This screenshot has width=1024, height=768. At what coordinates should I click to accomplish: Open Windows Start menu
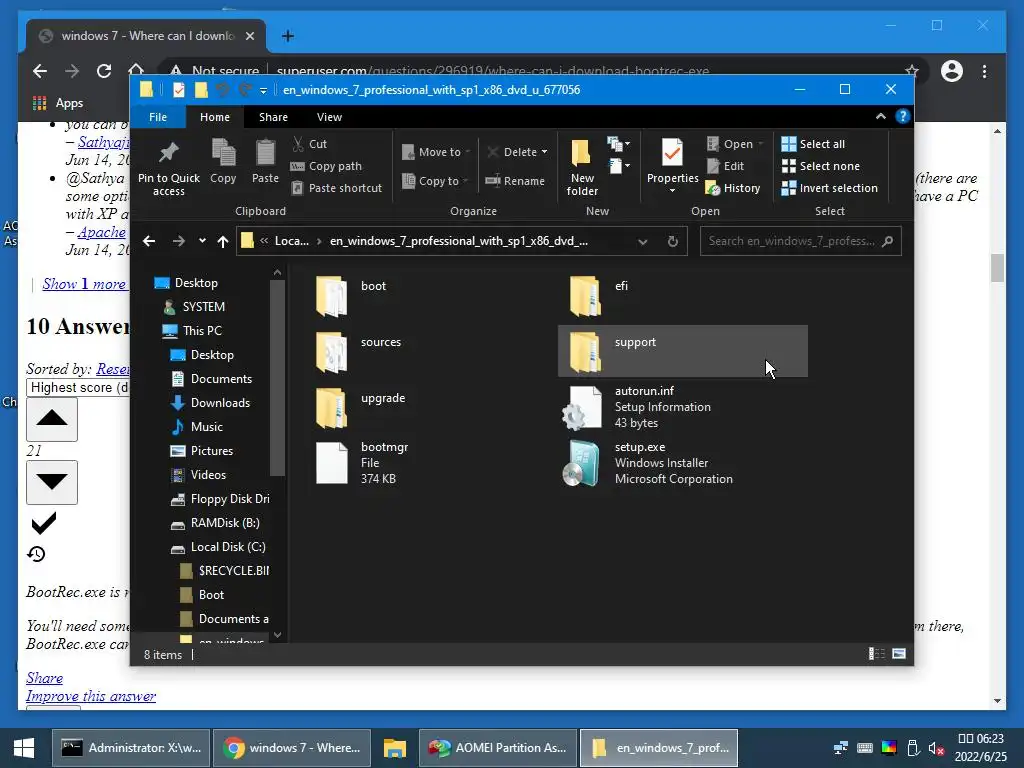coord(24,748)
